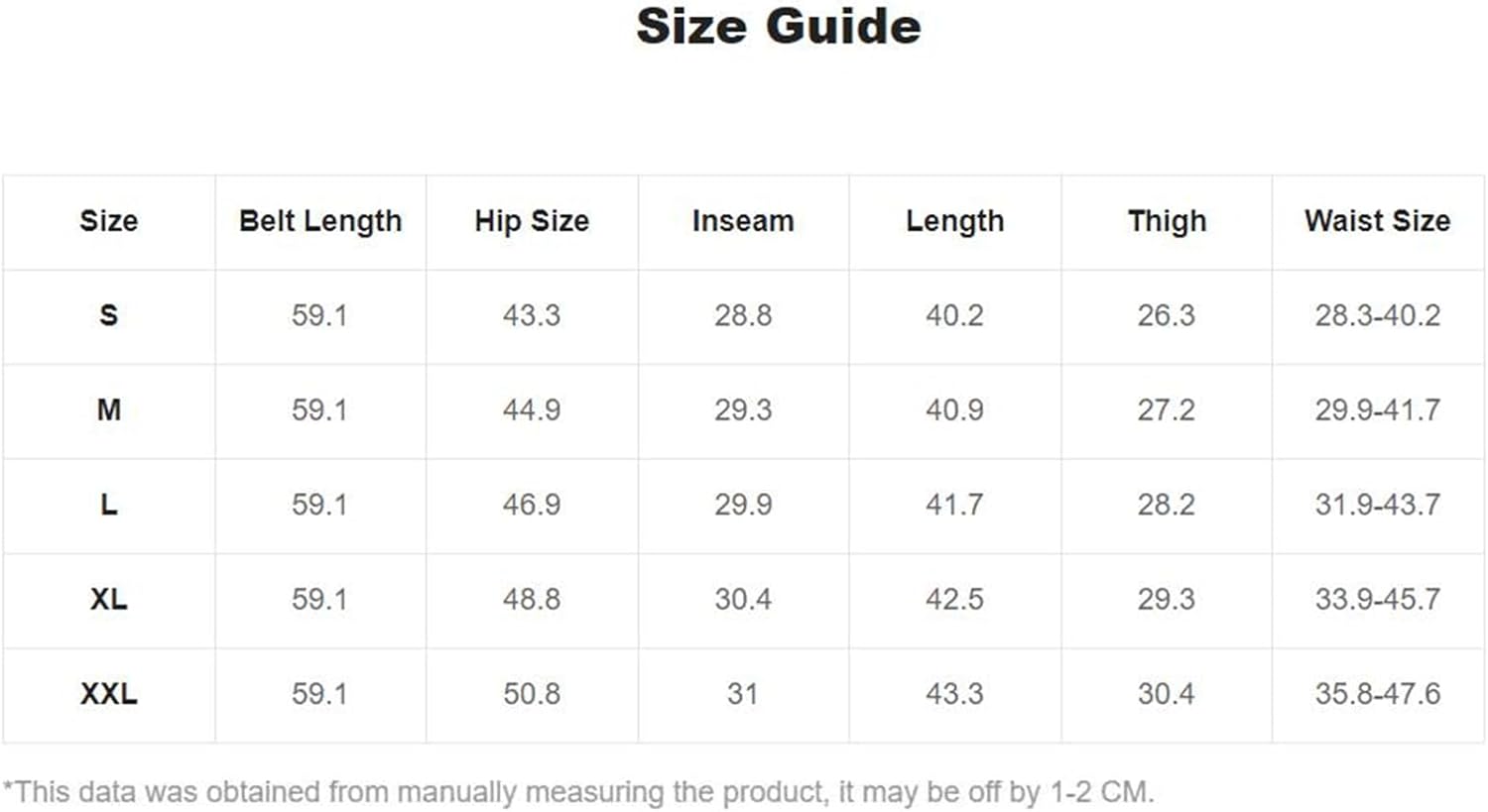1488x812 pixels.
Task: Click the Inseam column header
Action: [x=743, y=221]
